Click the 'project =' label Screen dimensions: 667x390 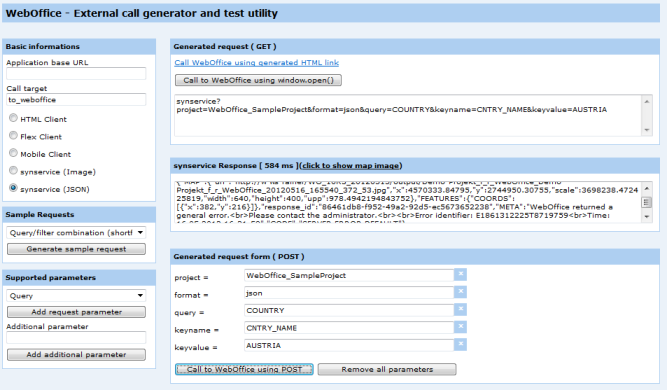(x=191, y=277)
